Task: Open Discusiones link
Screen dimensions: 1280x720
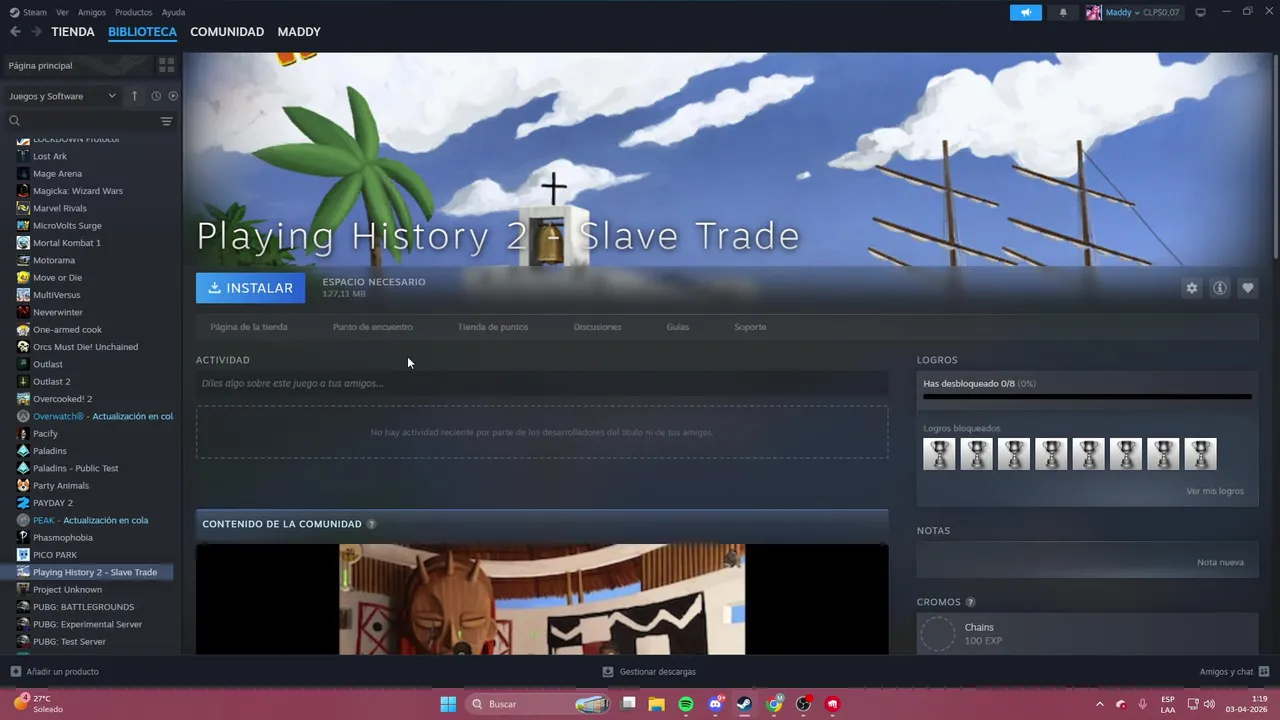Action: [x=598, y=327]
